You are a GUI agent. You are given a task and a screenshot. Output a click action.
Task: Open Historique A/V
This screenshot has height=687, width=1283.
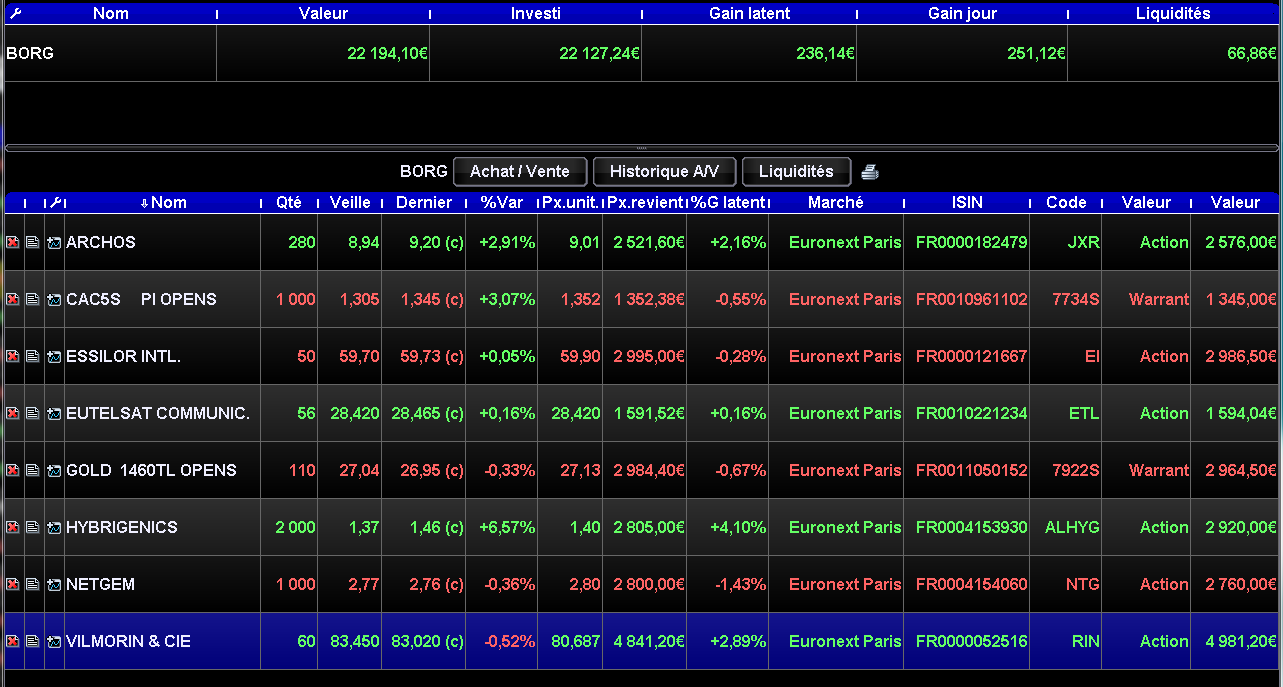tap(664, 172)
